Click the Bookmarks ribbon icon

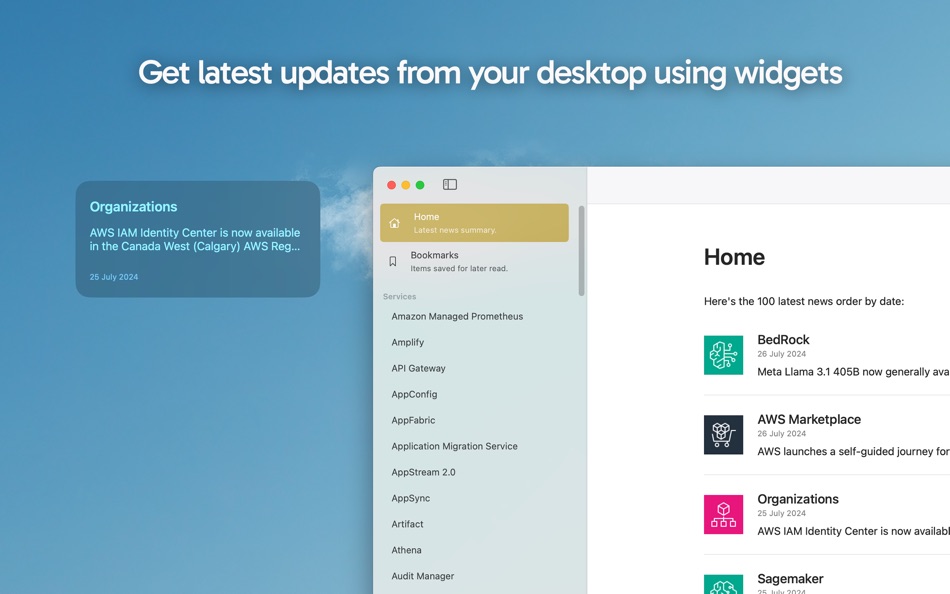(x=393, y=261)
